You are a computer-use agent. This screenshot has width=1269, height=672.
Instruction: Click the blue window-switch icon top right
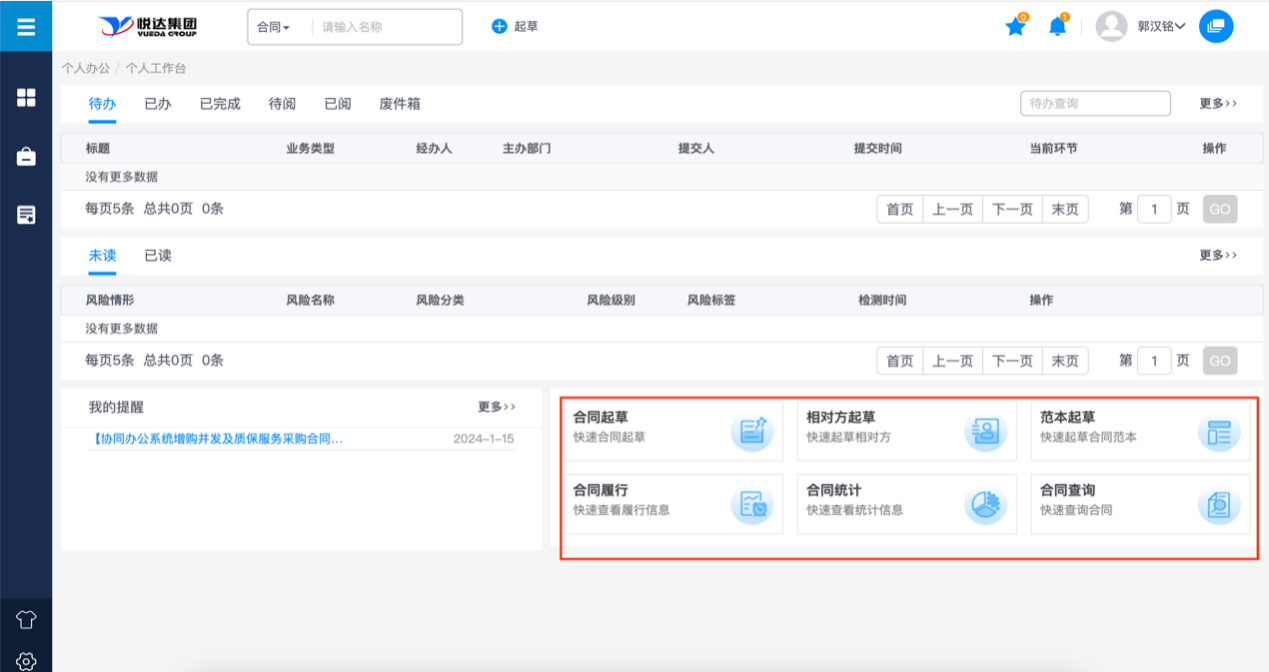1215,27
